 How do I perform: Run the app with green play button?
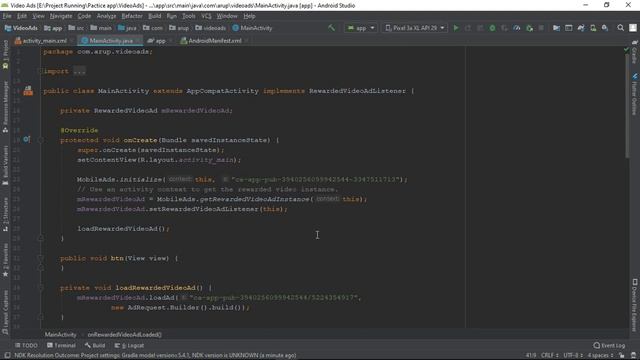click(456, 28)
